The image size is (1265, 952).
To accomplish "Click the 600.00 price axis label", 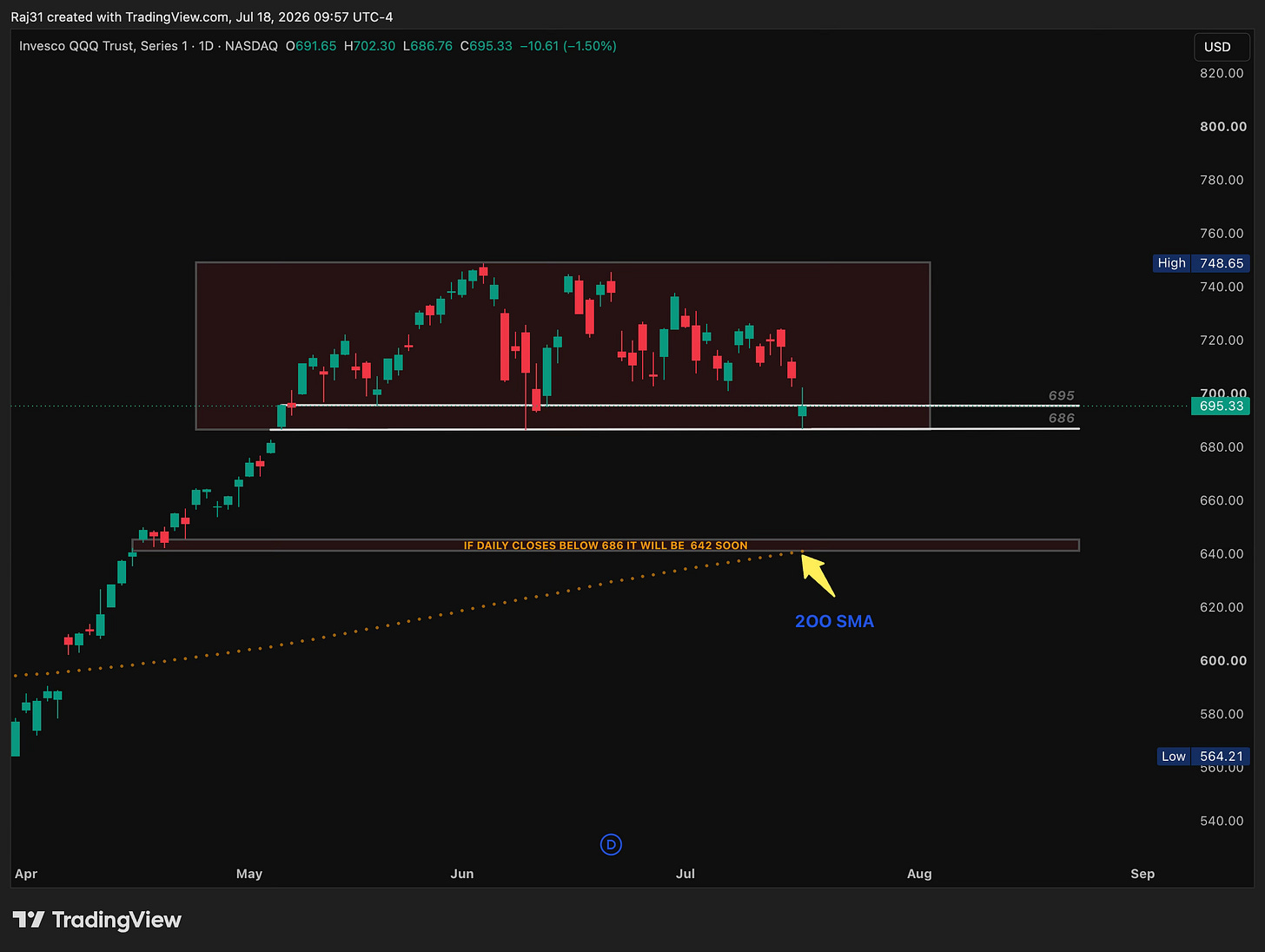I will point(1222,661).
